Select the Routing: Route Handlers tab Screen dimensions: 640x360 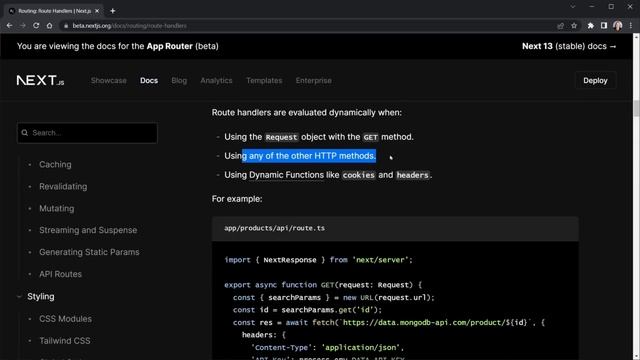pos(54,11)
